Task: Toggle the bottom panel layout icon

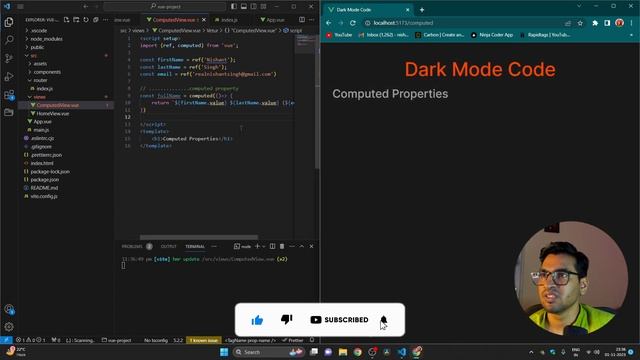Action: [244, 7]
